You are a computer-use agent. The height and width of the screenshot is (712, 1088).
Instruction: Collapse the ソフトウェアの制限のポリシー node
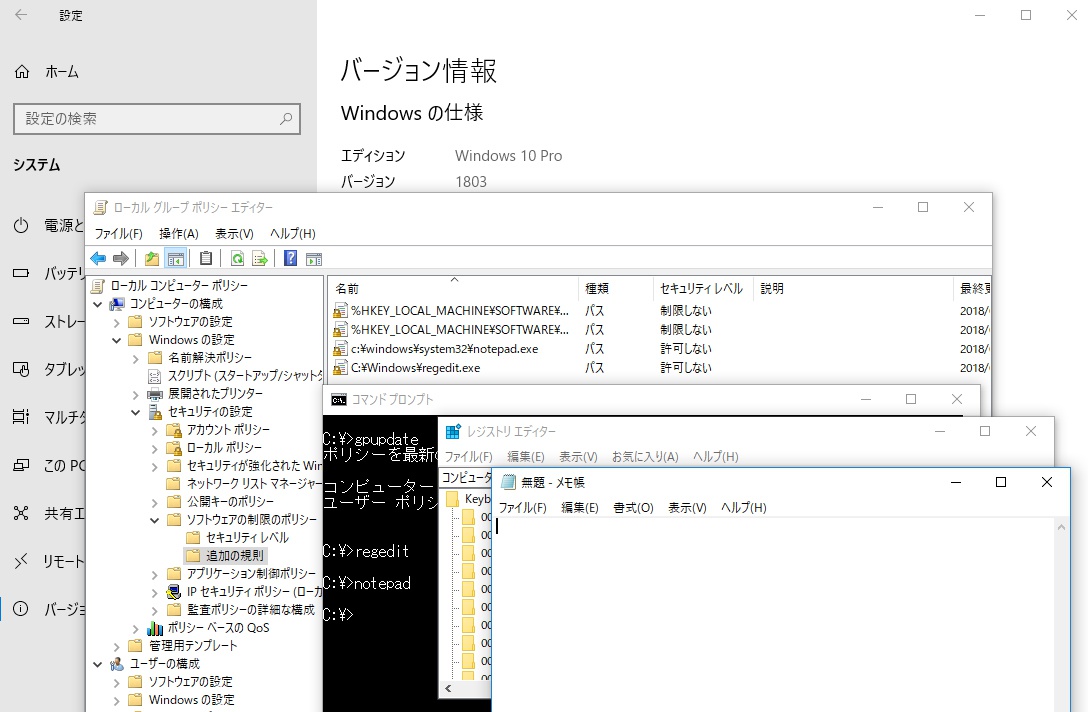coord(155,520)
